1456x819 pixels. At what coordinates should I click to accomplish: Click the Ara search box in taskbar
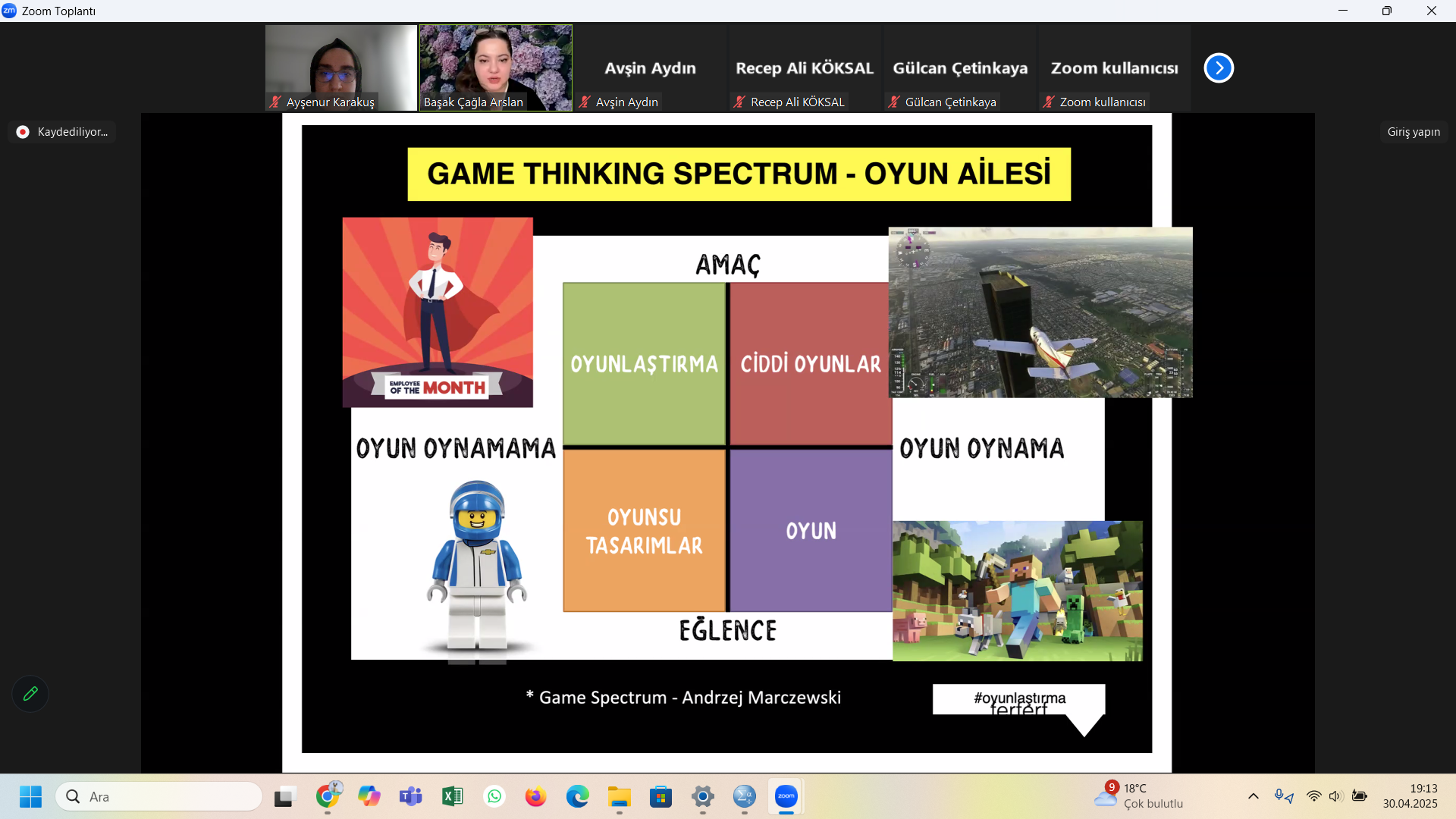point(159,796)
